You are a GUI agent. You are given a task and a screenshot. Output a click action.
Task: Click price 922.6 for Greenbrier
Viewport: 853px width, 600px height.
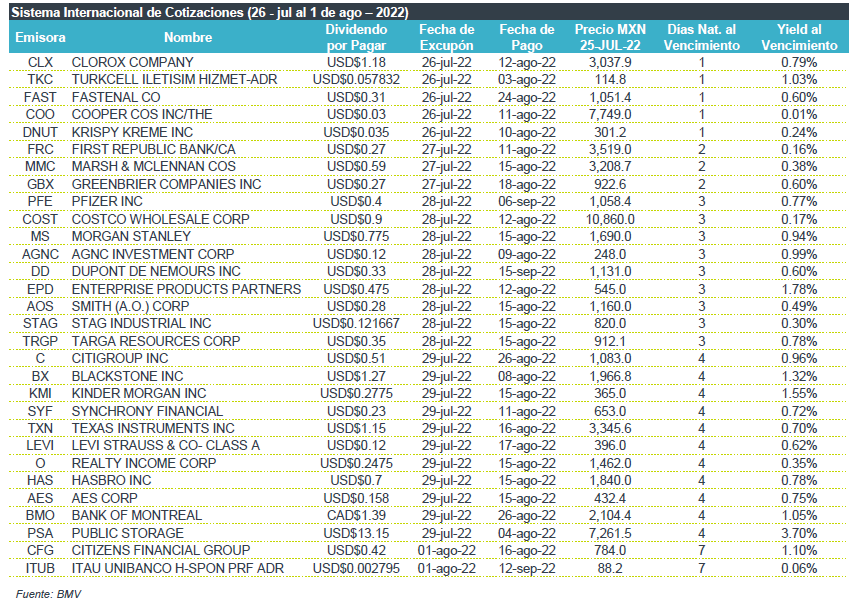(x=610, y=184)
